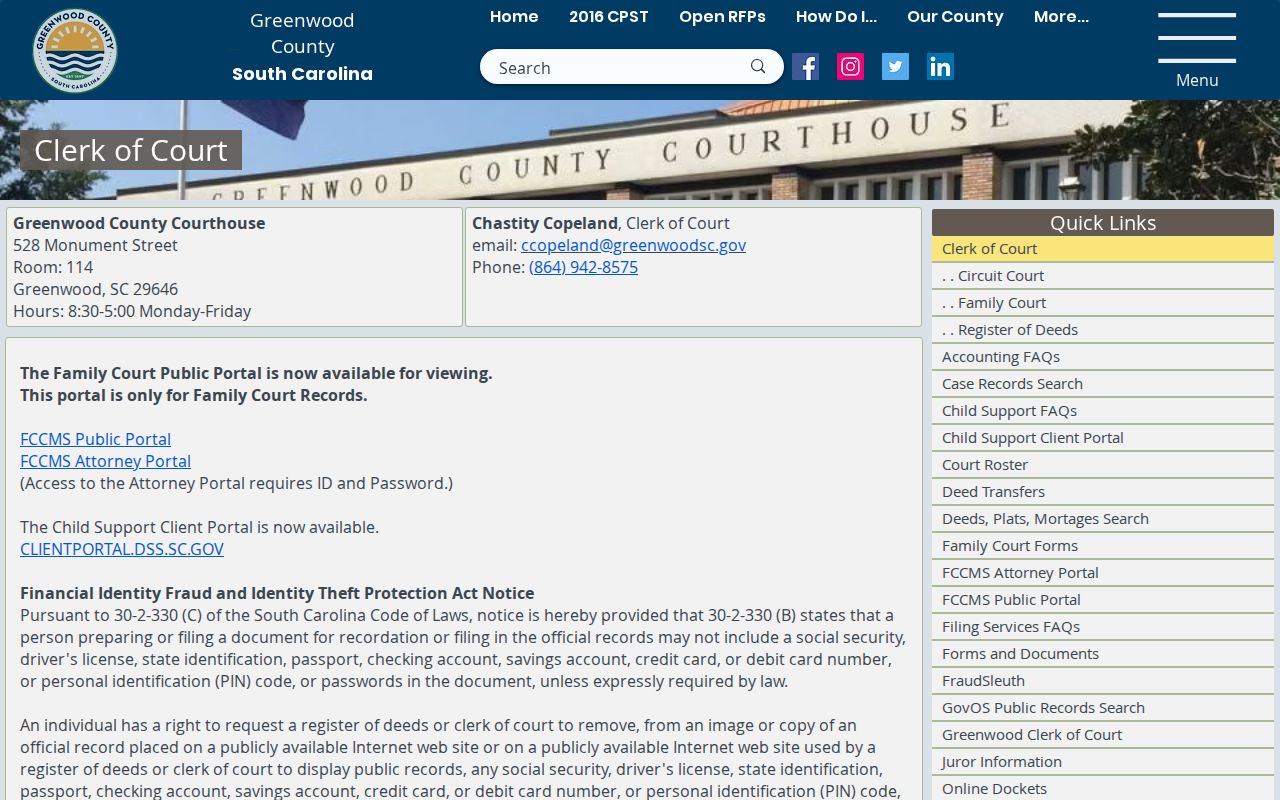This screenshot has width=1280, height=800.
Task: Click the Quick Links panel header
Action: (1103, 223)
